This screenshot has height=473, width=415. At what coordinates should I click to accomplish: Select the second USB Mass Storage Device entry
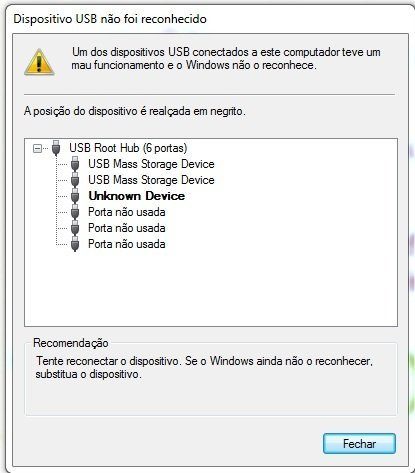pos(151,180)
